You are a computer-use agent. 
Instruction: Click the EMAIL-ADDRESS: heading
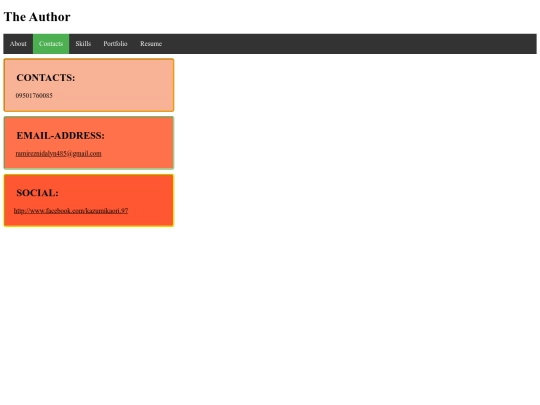click(x=61, y=136)
